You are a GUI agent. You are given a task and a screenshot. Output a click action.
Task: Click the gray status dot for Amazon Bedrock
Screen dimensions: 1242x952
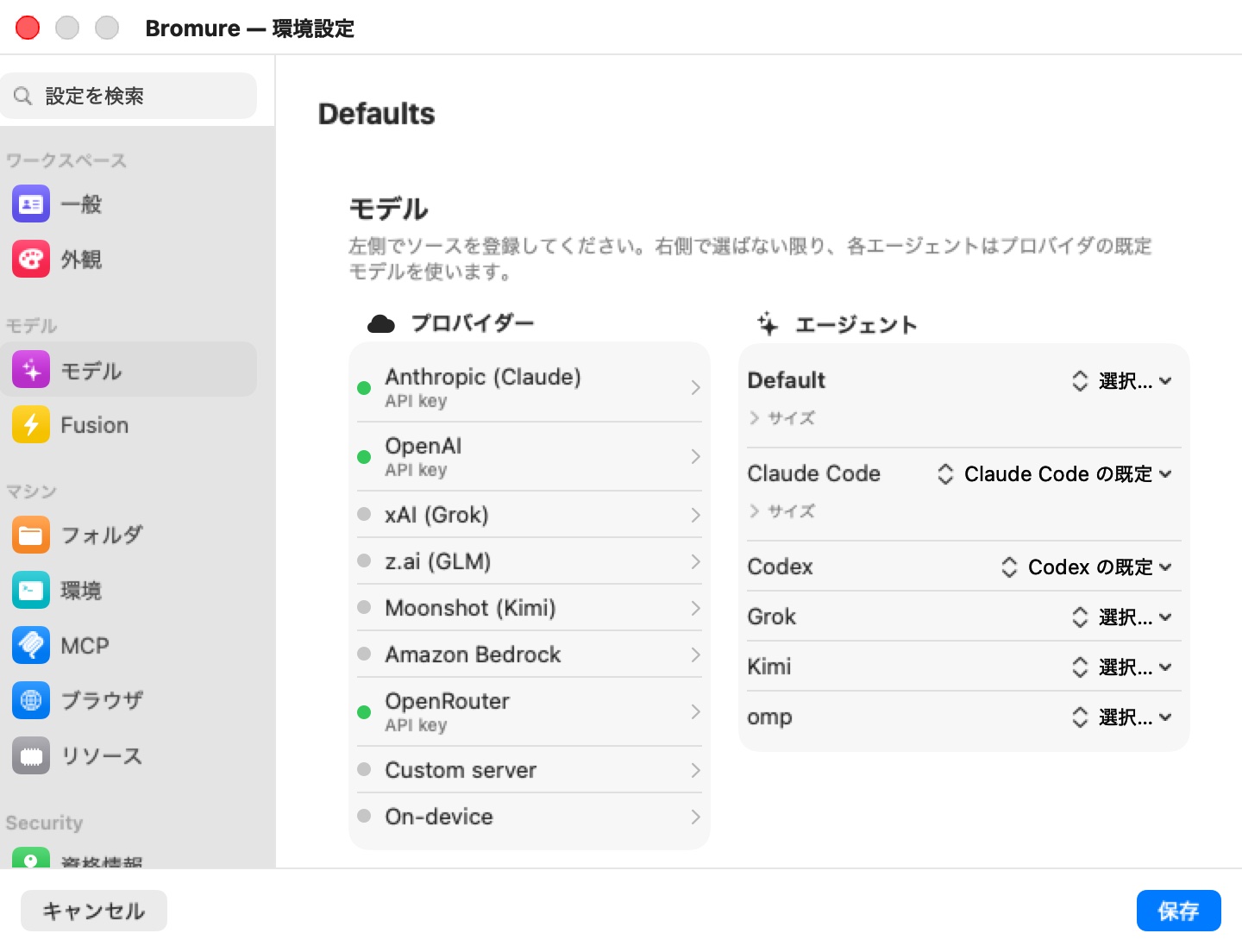(364, 654)
